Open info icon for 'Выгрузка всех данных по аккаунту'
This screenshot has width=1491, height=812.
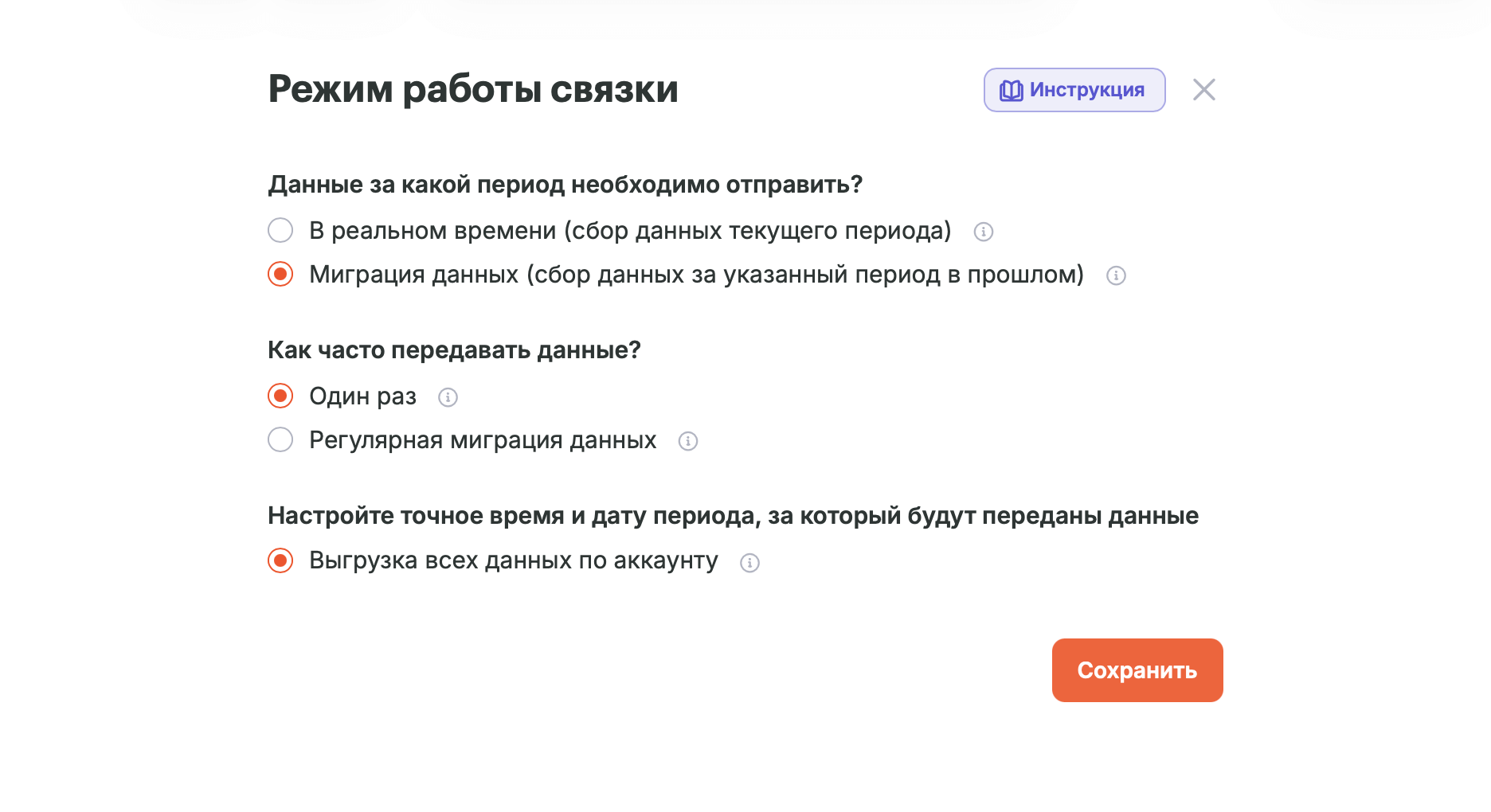click(x=749, y=563)
